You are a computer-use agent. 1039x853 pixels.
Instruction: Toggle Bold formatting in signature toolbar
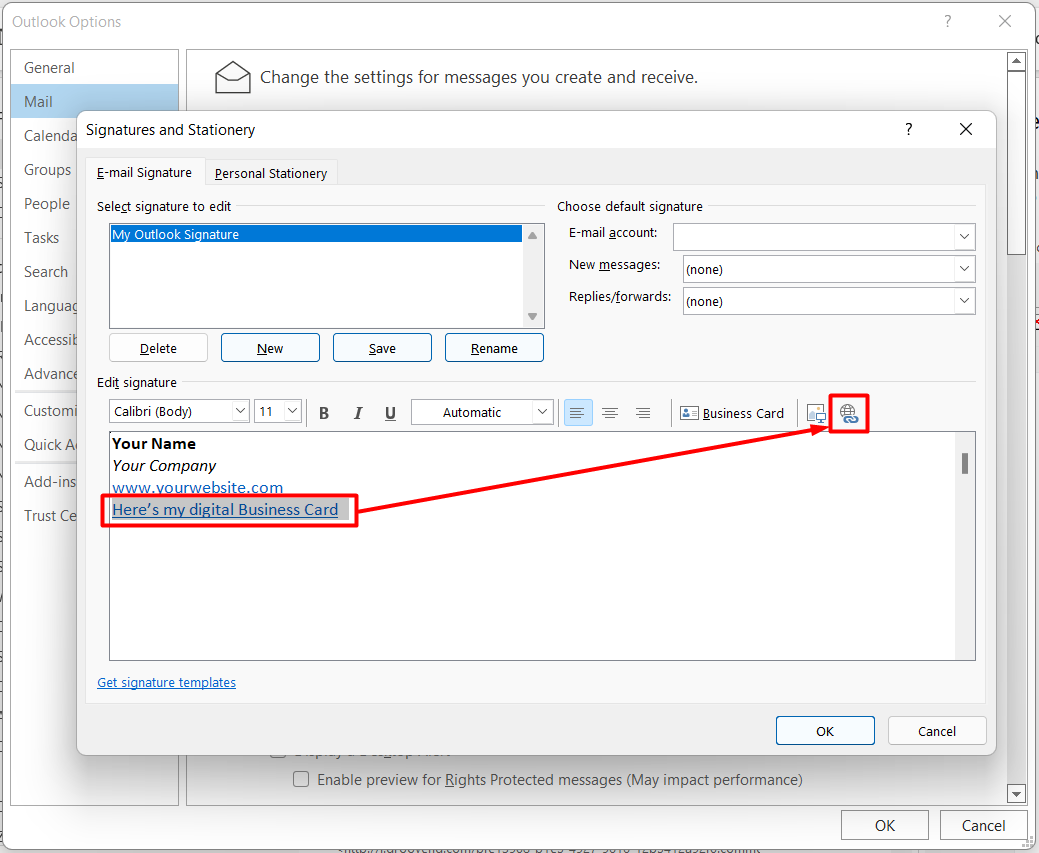[x=324, y=413]
